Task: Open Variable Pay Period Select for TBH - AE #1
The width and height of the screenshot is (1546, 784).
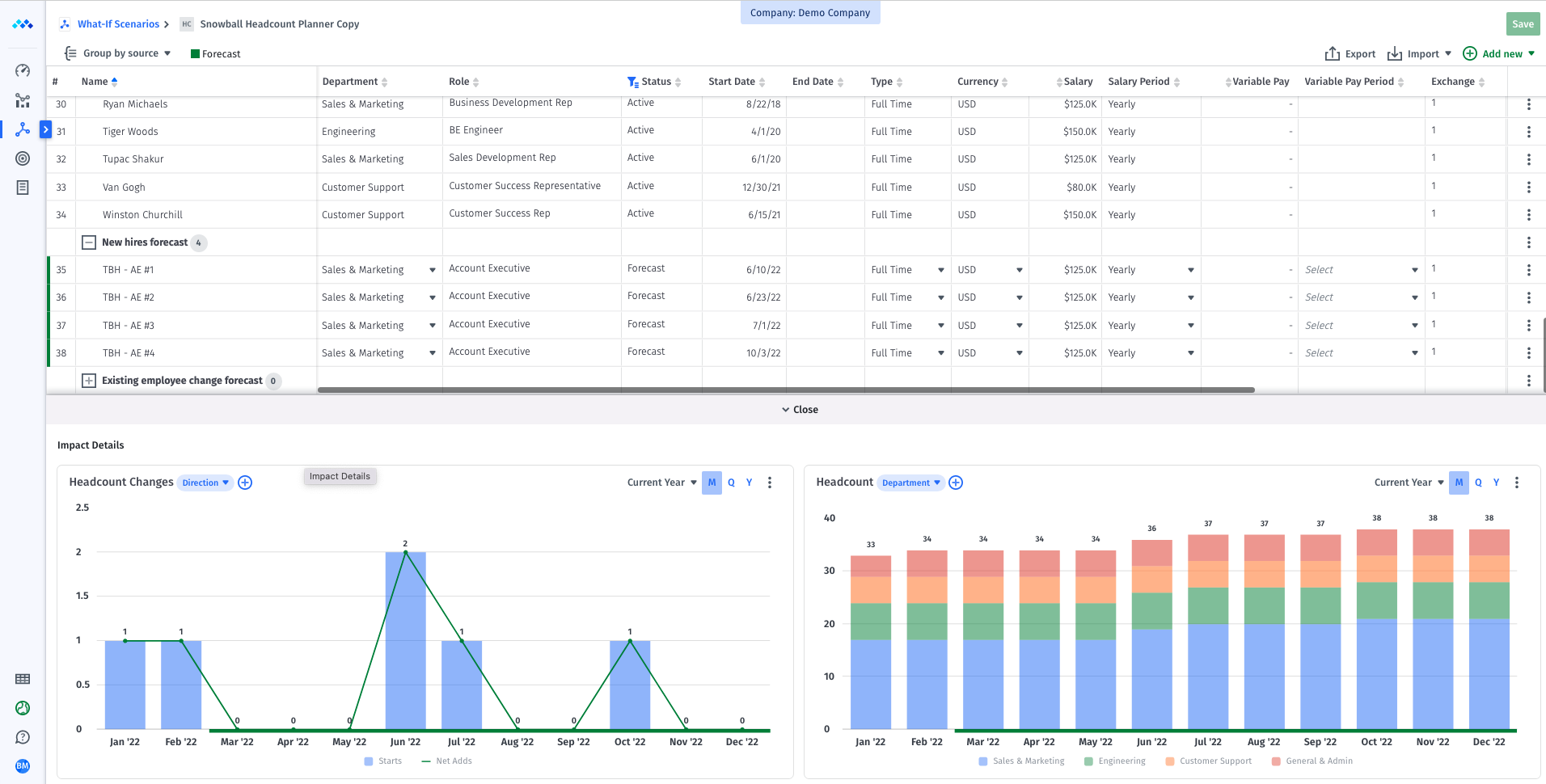Action: [x=1362, y=270]
